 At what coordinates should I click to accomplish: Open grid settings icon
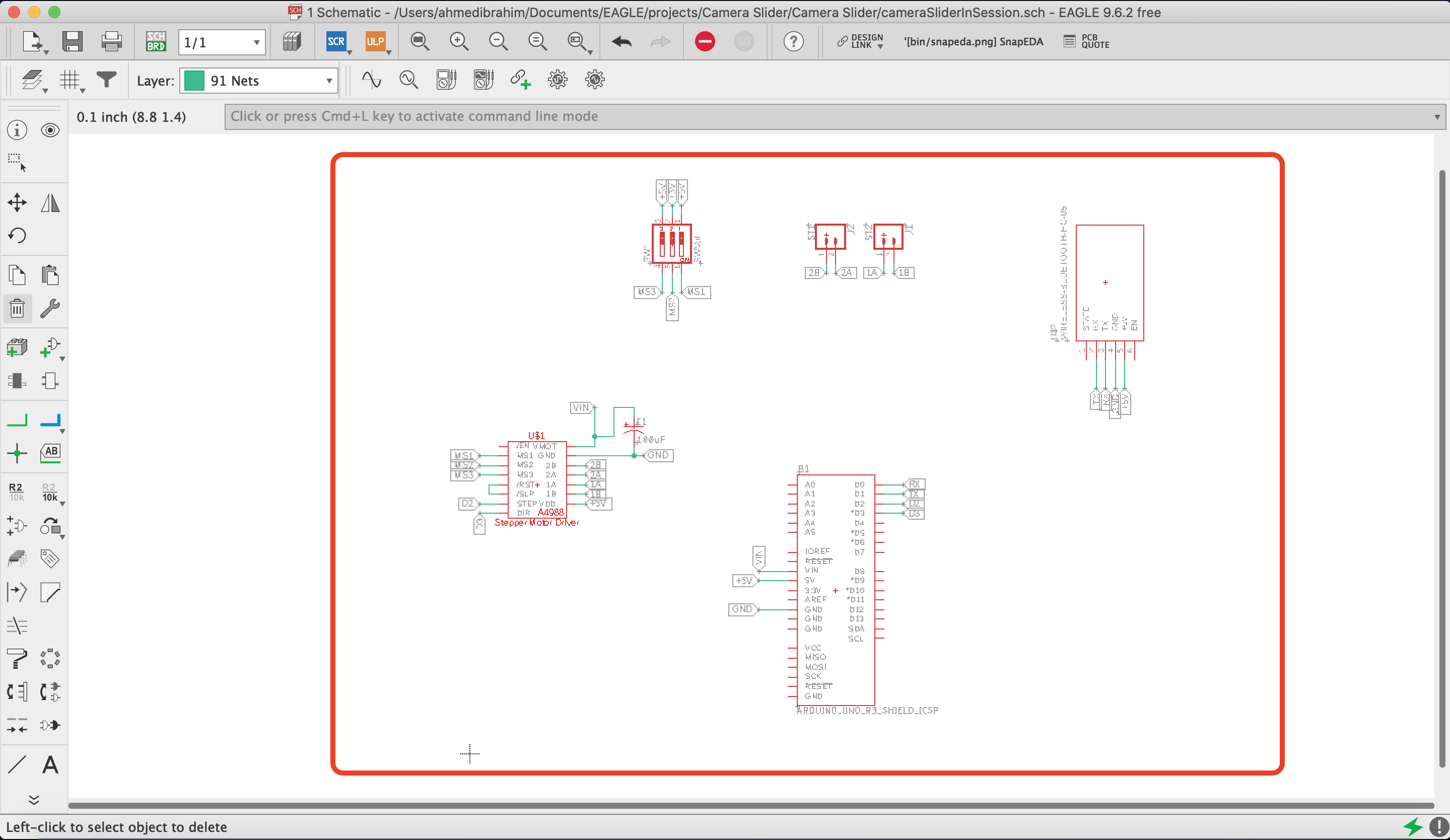70,80
